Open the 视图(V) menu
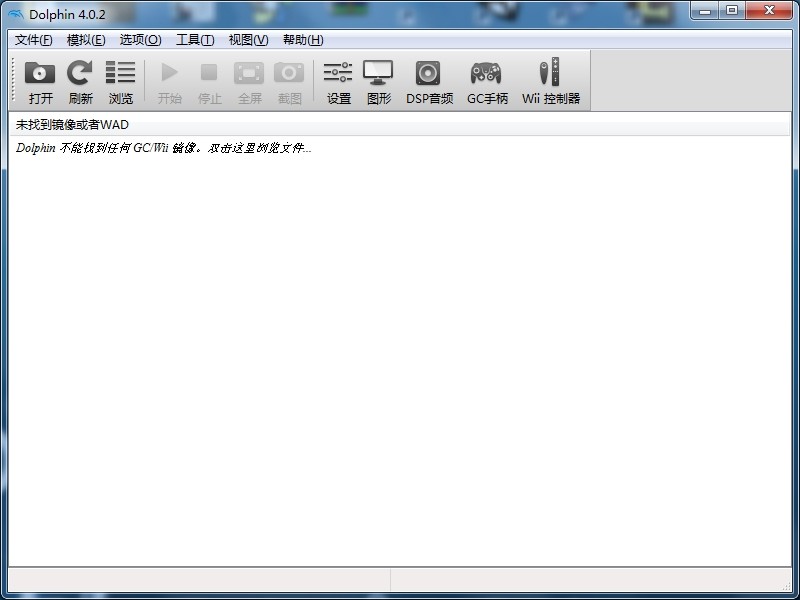The height and width of the screenshot is (600, 800). [x=248, y=40]
